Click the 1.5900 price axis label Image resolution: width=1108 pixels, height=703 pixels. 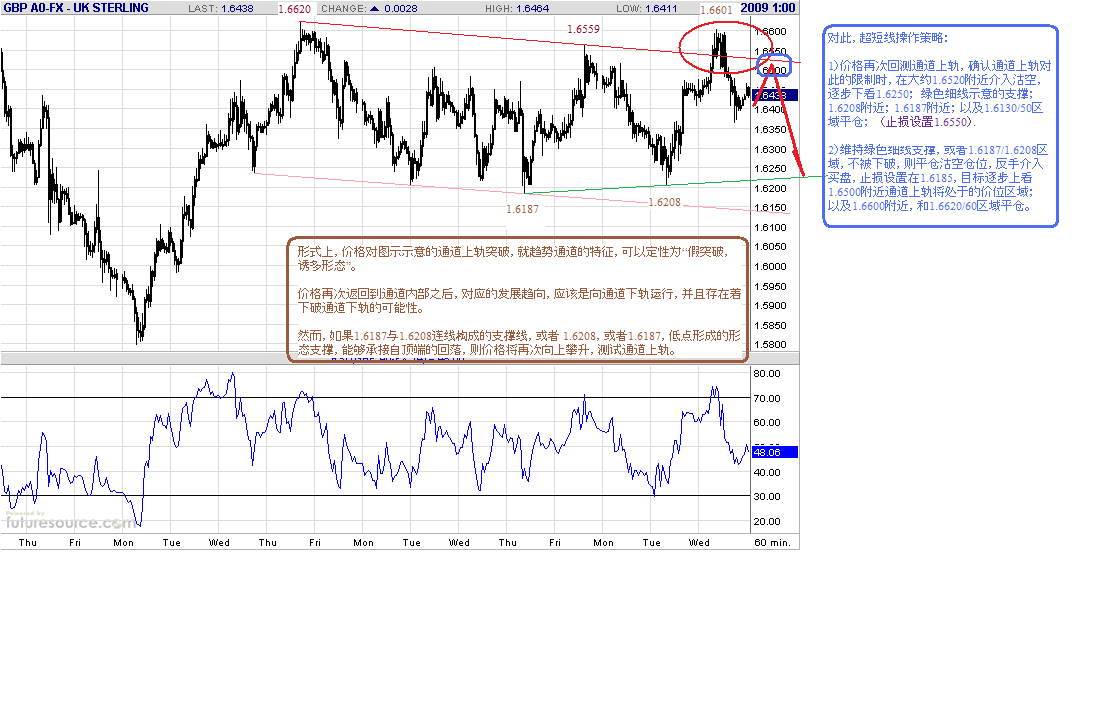click(x=770, y=305)
